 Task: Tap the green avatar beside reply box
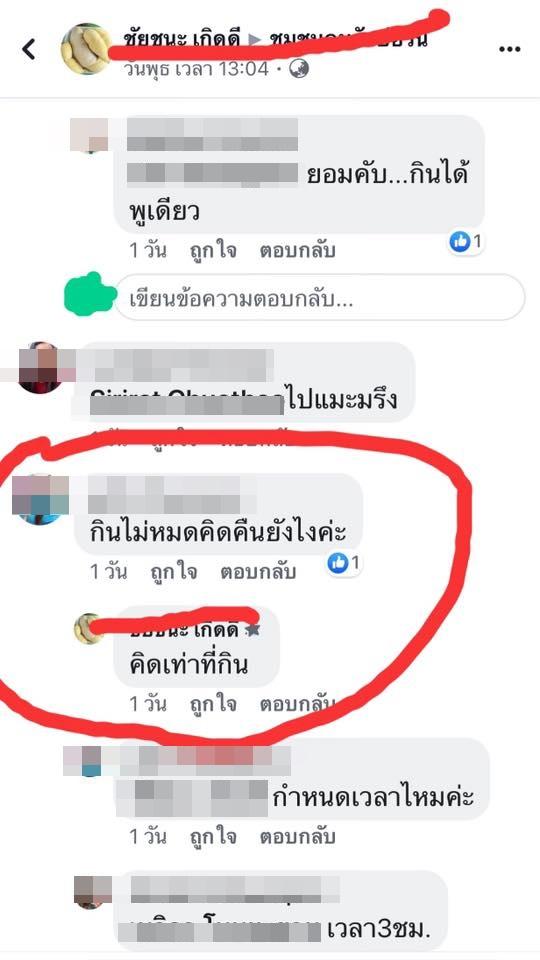pyautogui.click(x=90, y=296)
